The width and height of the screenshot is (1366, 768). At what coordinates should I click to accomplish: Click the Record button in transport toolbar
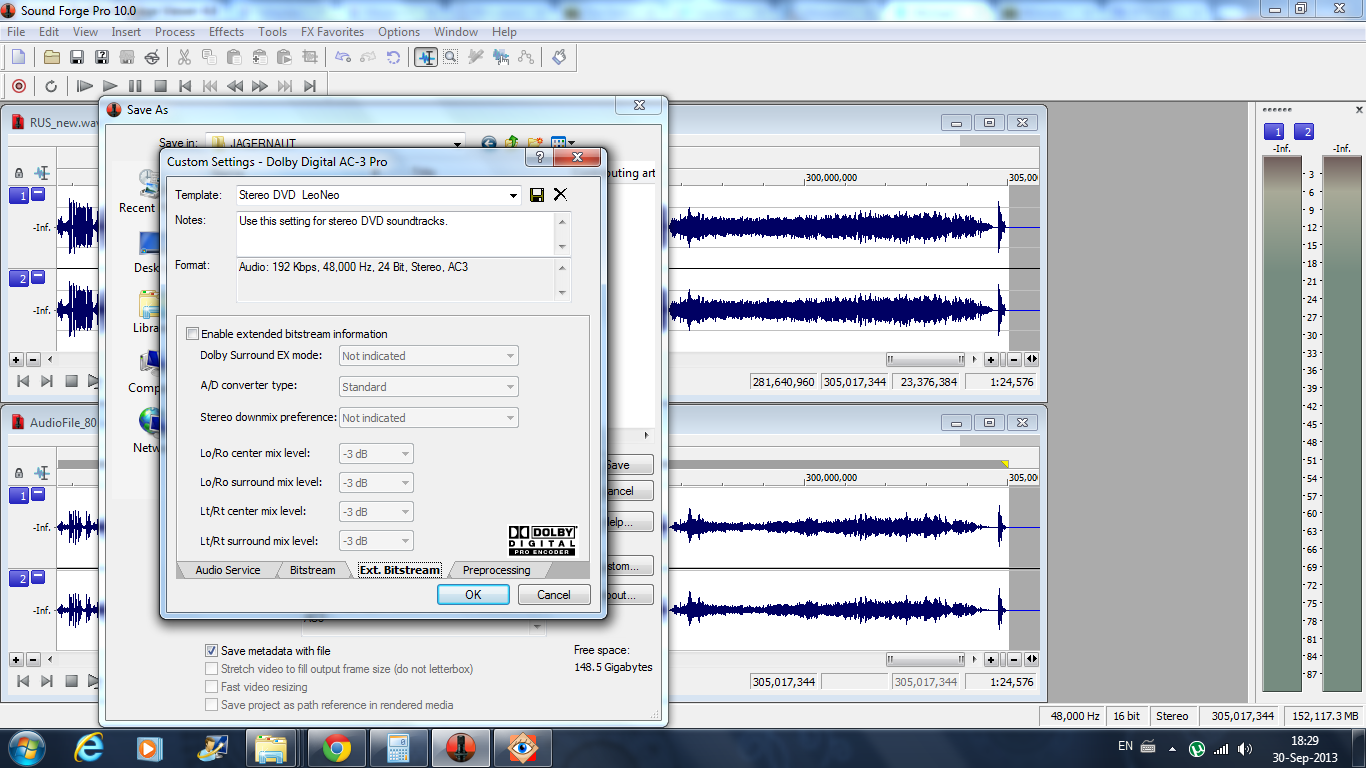coord(19,86)
